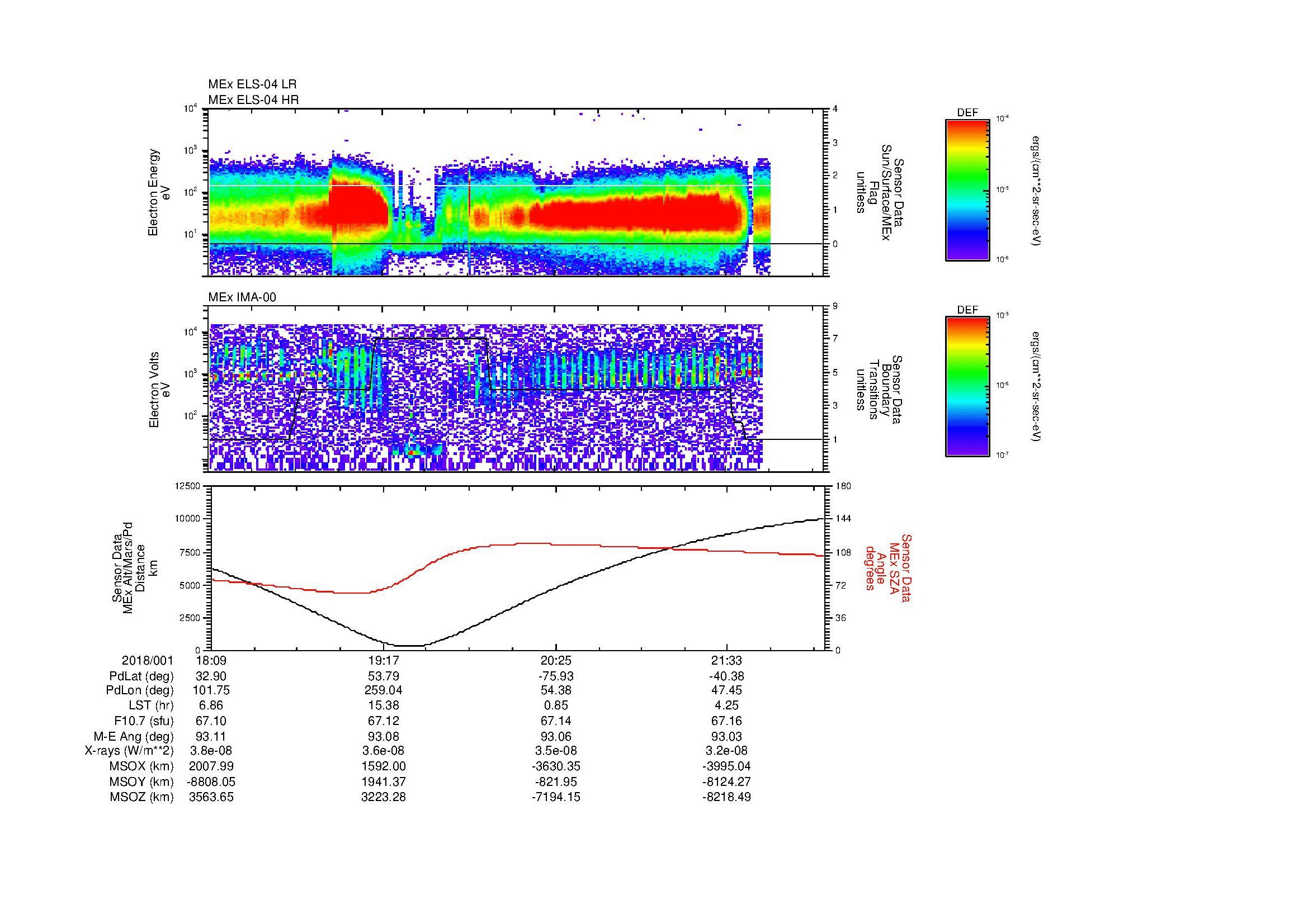Click the top DEF color bar for ELS
This screenshot has height=924, width=1308.
967,190
